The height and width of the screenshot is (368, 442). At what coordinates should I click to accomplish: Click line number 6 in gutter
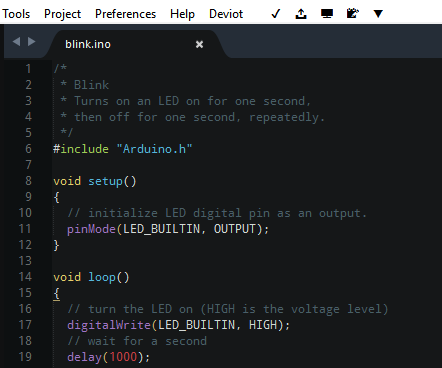pos(28,149)
